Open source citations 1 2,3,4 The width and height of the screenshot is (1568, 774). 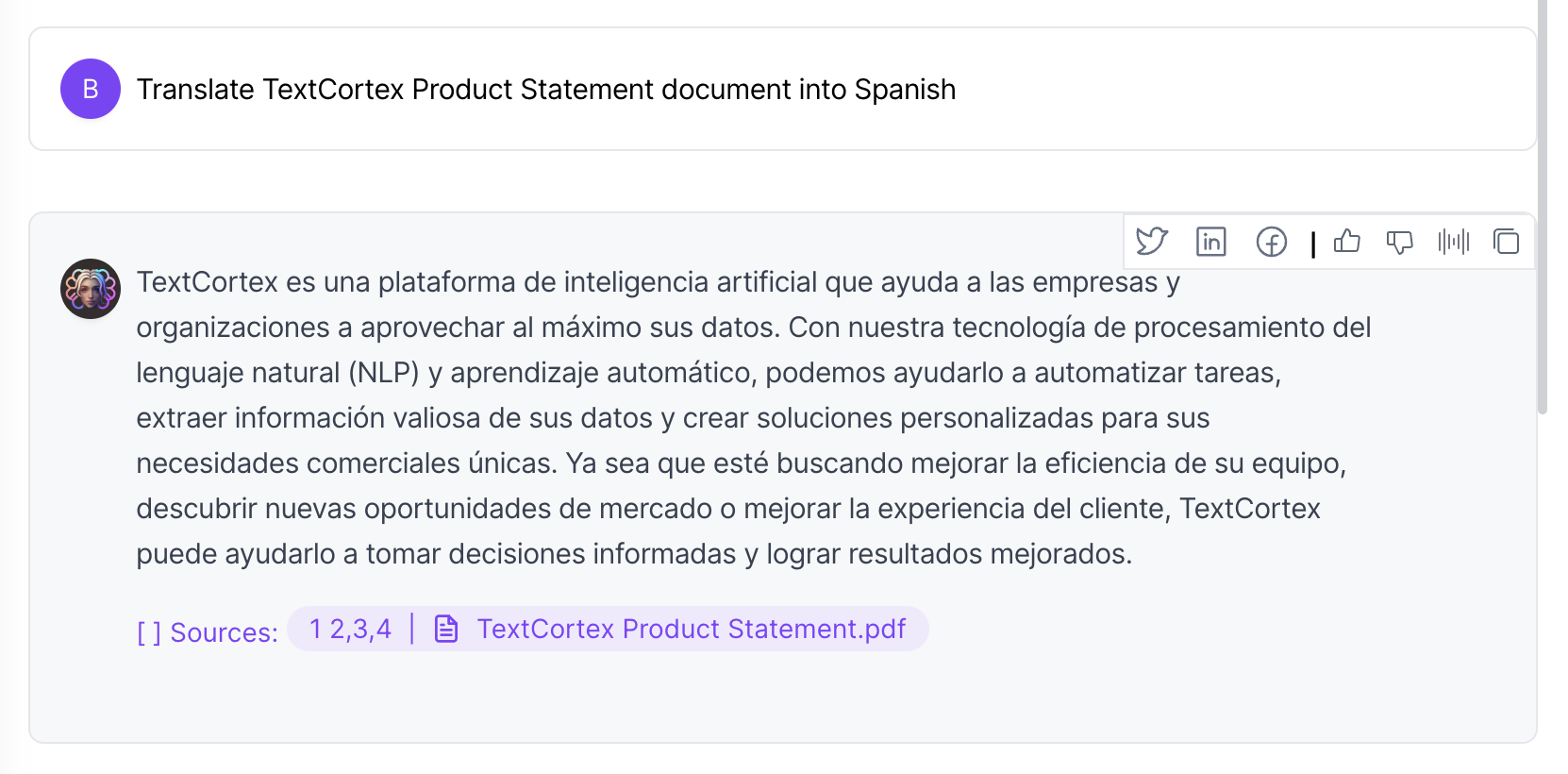click(x=349, y=628)
